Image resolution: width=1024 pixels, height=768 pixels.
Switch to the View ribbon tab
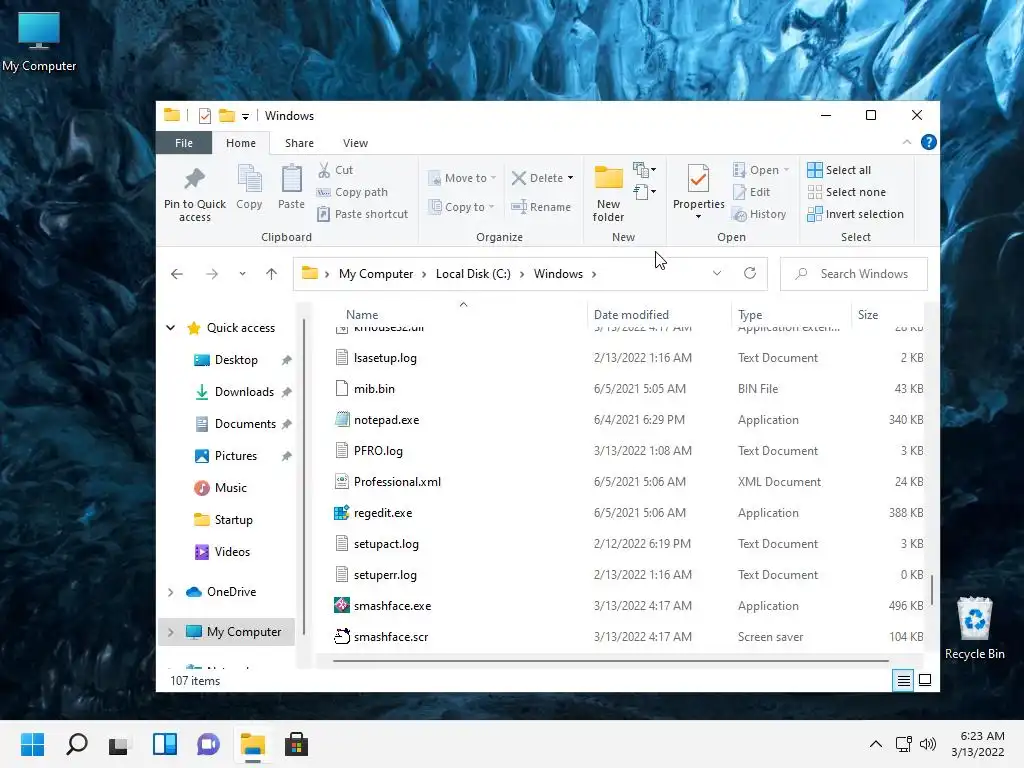coord(355,143)
